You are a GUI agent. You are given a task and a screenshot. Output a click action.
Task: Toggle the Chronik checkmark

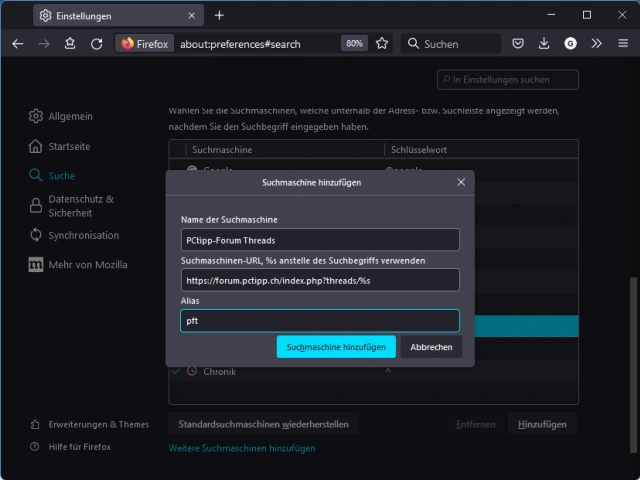point(176,371)
